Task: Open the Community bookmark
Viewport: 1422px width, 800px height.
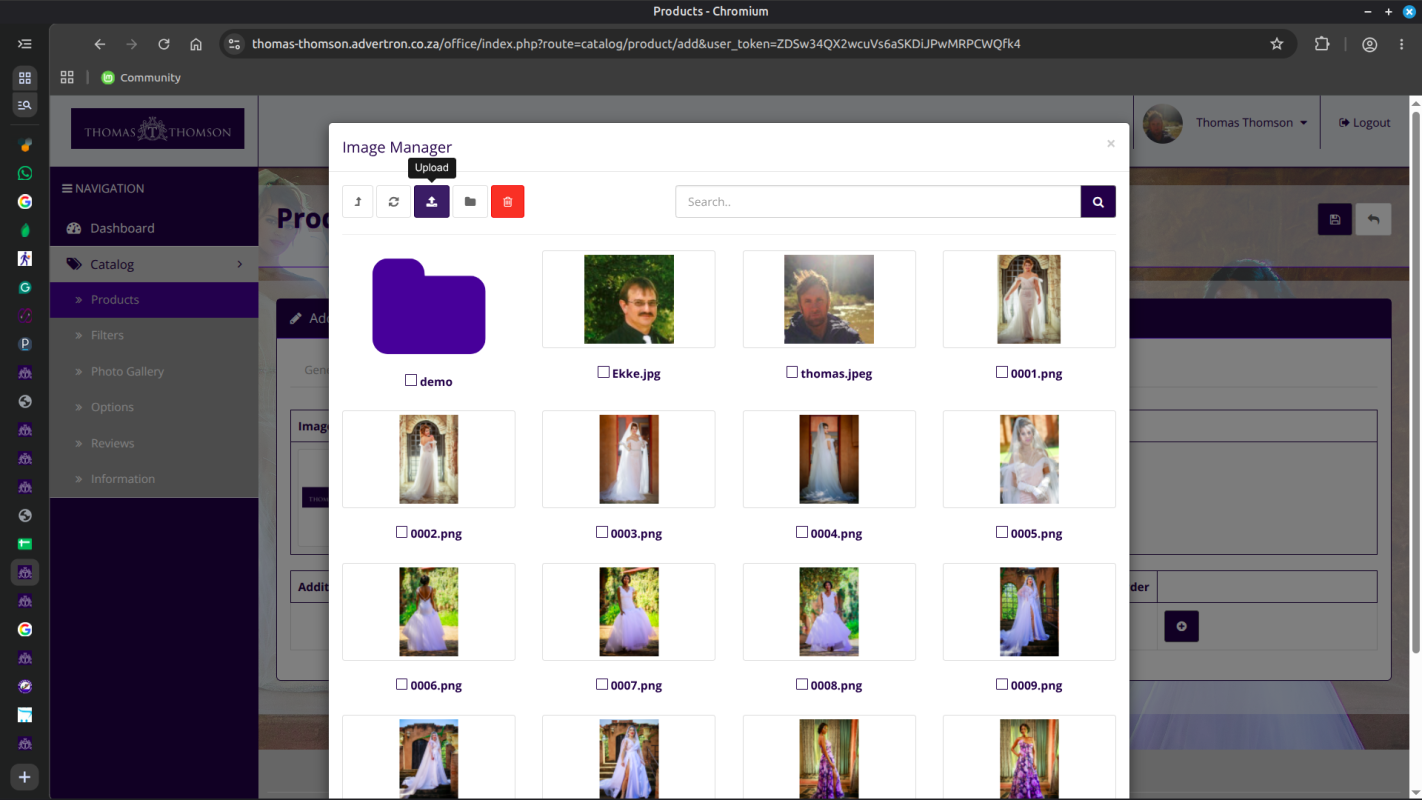Action: (x=141, y=77)
